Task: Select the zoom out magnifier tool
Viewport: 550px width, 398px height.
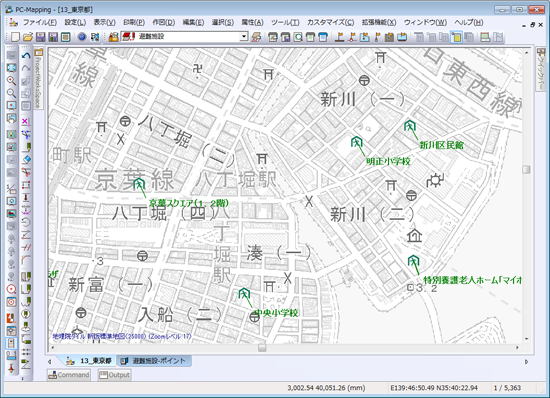Action: pos(12,93)
